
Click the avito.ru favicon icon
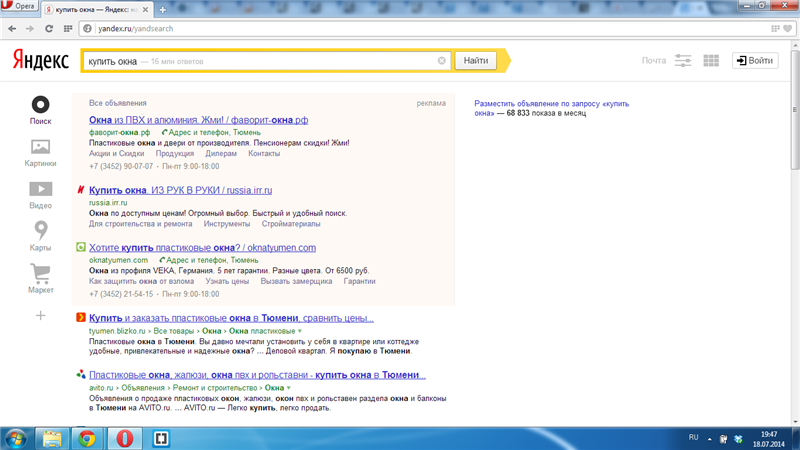(81, 374)
